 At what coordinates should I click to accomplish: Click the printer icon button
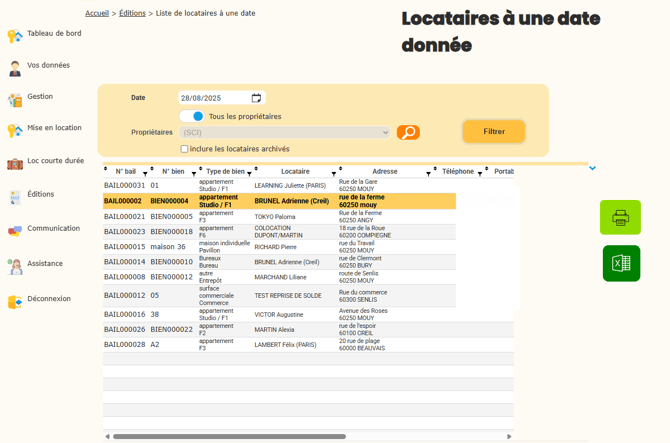pos(620,217)
